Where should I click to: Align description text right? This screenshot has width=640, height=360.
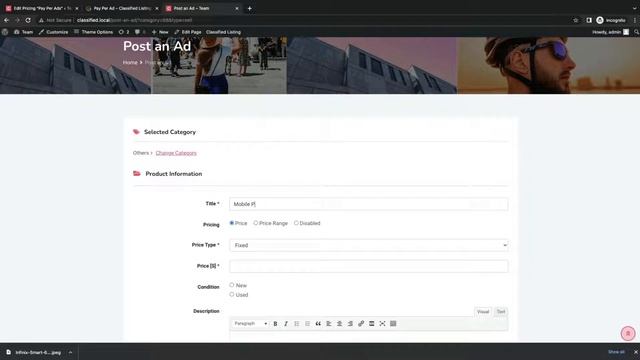(350, 324)
